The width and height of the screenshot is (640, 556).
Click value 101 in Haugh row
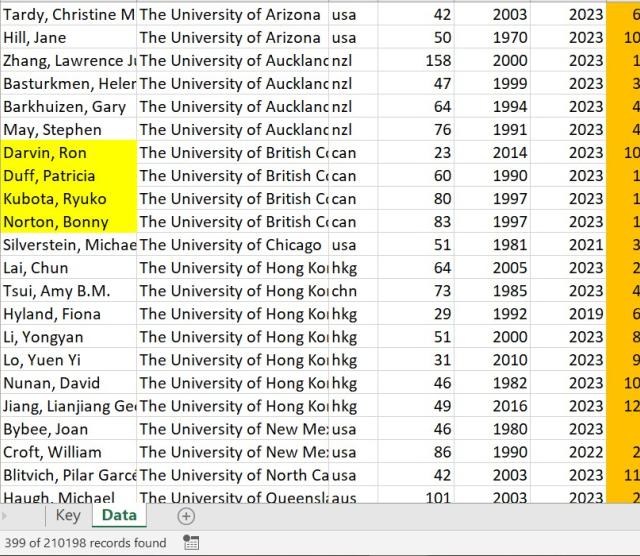(416, 496)
